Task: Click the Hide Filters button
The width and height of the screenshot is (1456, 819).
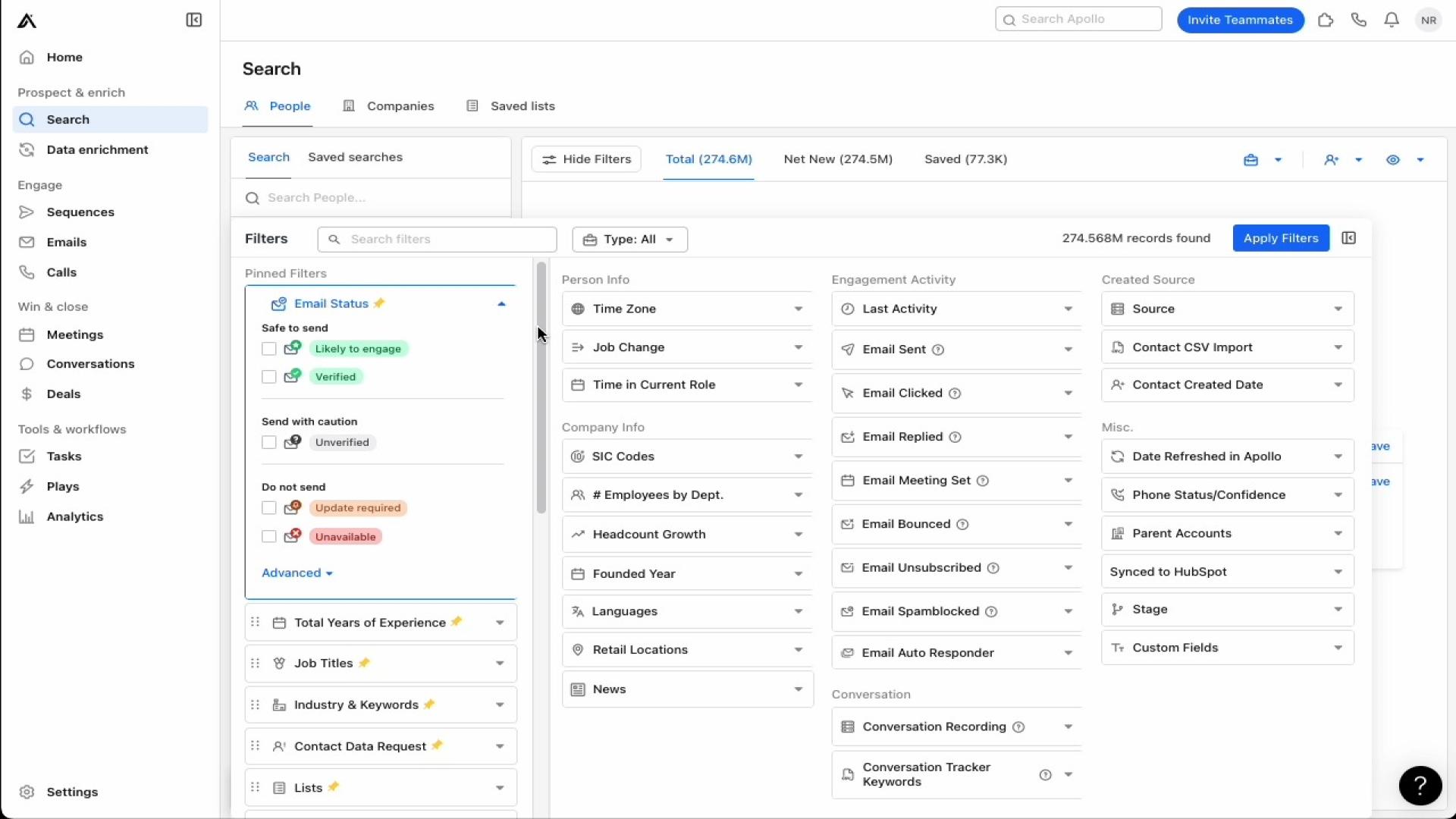Action: tap(586, 159)
